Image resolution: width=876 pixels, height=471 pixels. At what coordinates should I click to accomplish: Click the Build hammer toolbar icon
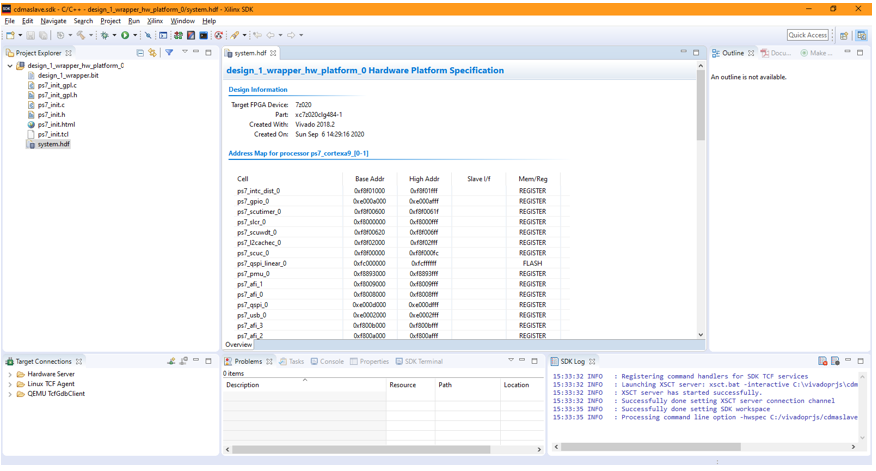pyautogui.click(x=82, y=35)
